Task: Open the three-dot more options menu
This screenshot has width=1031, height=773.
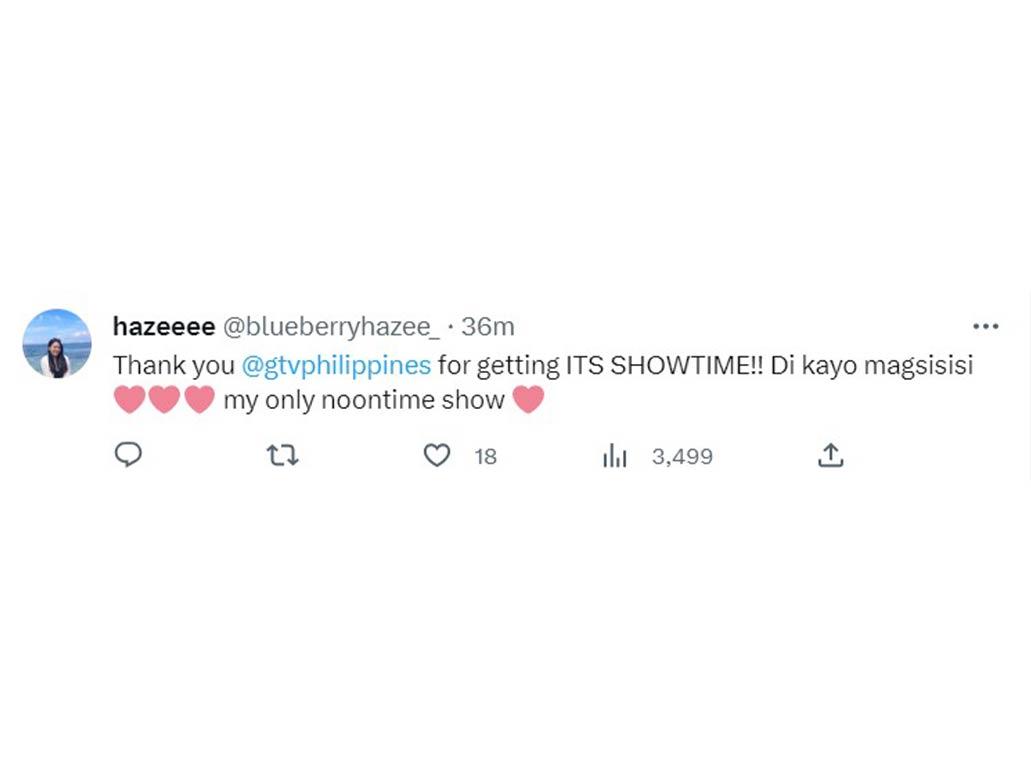Action: pos(985,327)
